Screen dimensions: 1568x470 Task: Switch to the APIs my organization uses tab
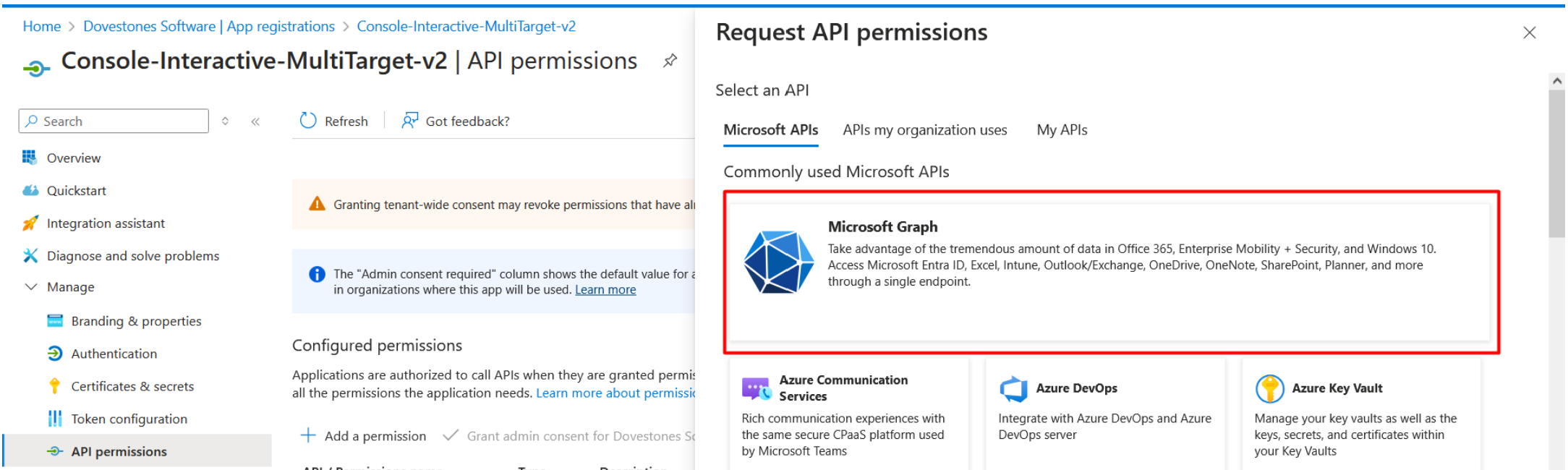click(x=924, y=130)
